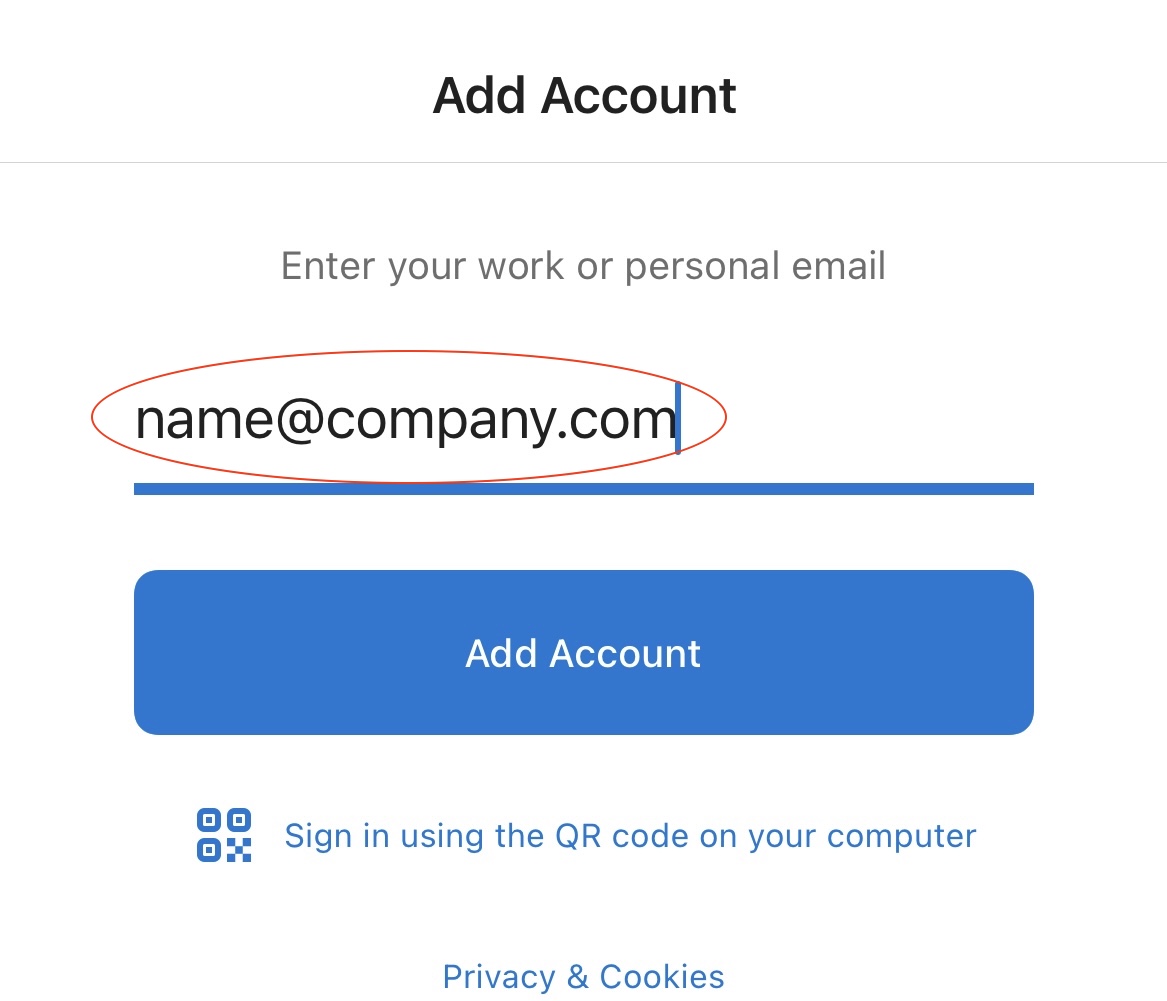Screen dimensions: 1167x1001
Task: Click the word 'Account' in the header title
Action: click(639, 96)
